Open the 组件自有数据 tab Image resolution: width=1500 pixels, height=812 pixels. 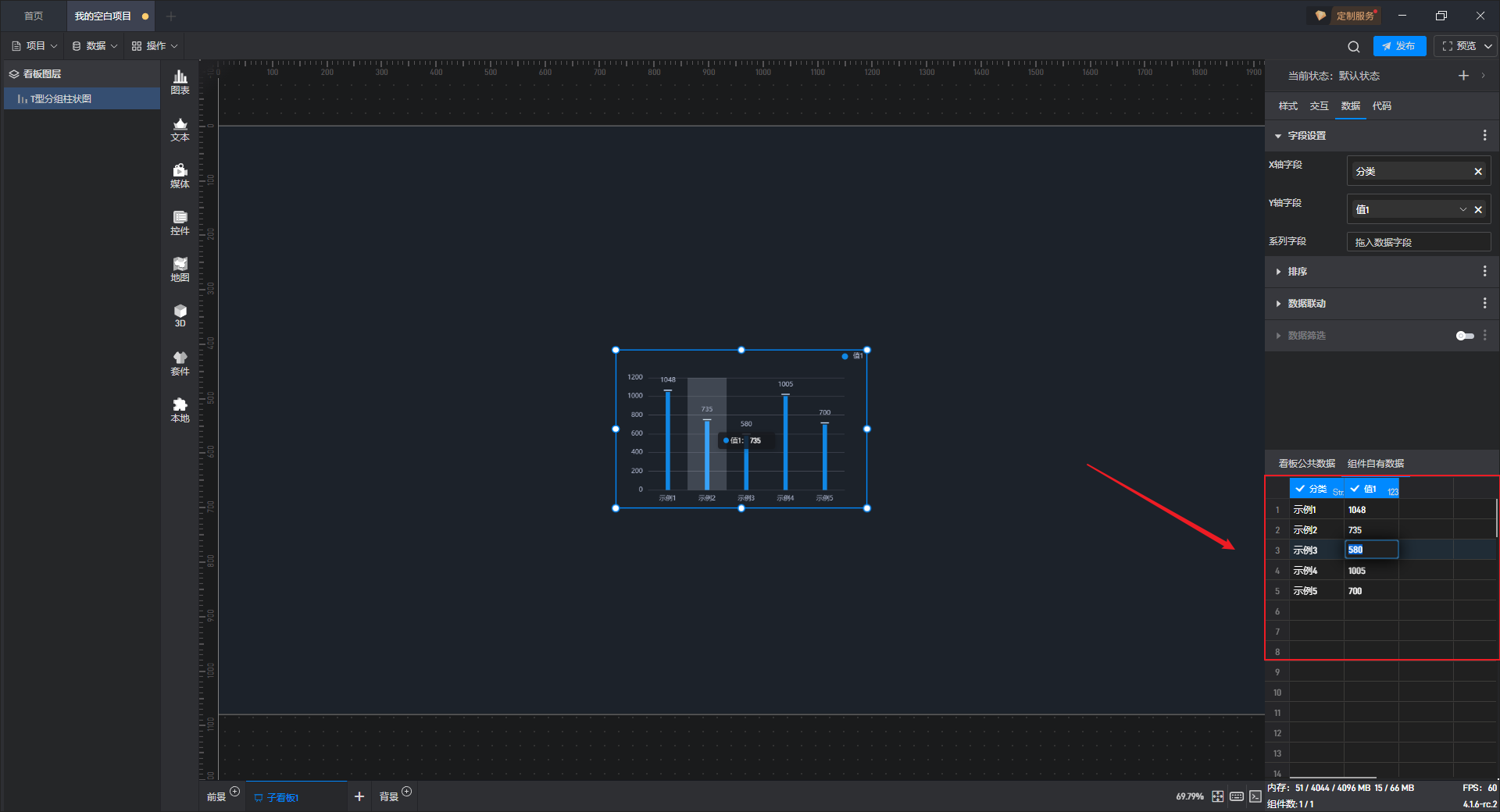(x=1375, y=464)
